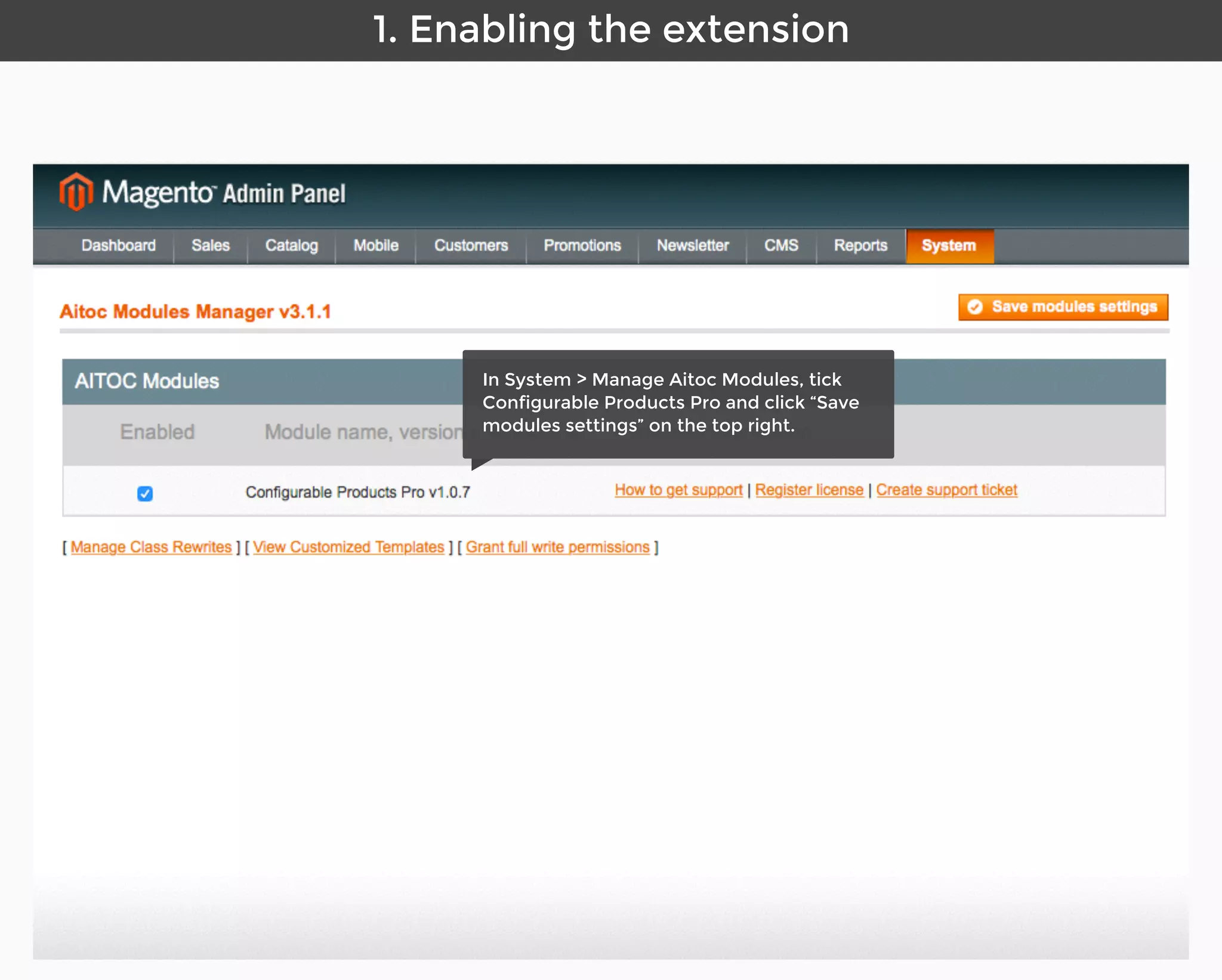The width and height of the screenshot is (1222, 980).
Task: Open the Sales menu
Action: point(211,246)
